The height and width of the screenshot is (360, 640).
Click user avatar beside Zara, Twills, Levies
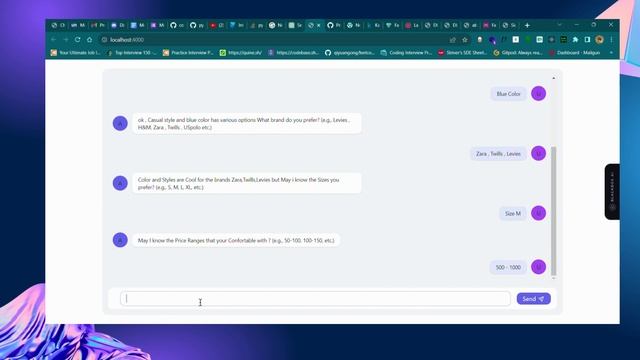click(538, 153)
